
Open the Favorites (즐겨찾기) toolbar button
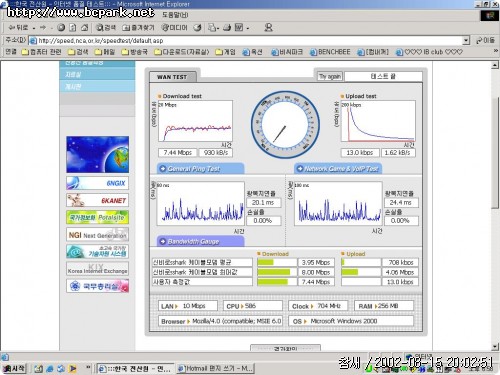(x=138, y=28)
